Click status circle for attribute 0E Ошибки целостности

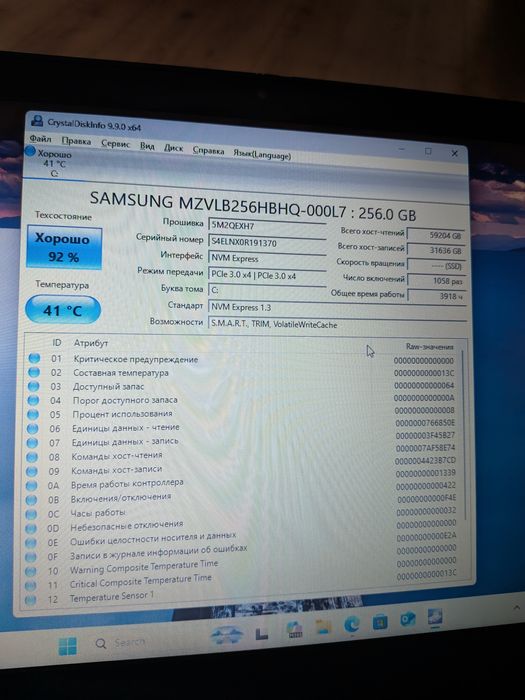tap(30, 543)
